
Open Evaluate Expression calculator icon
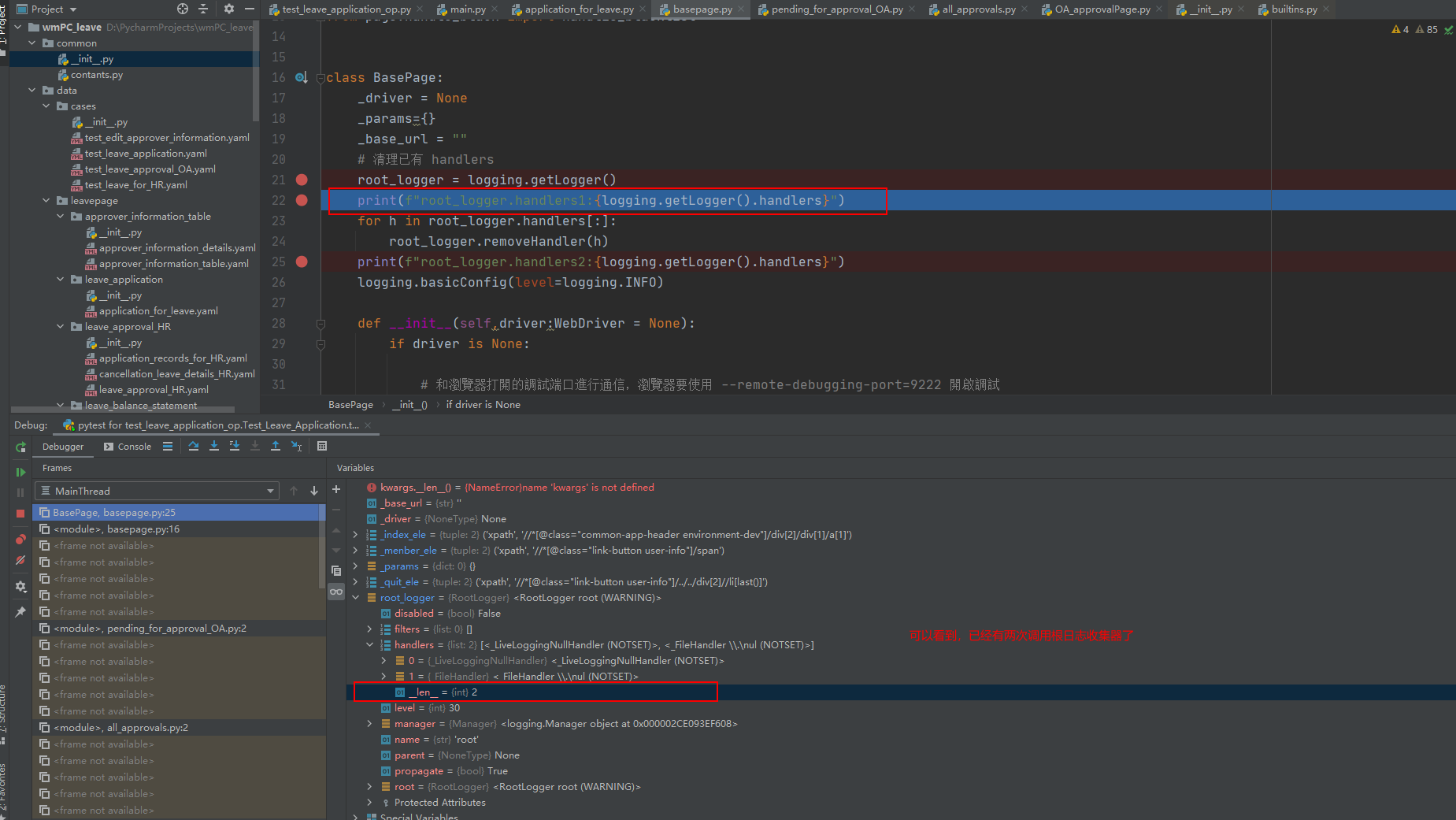click(x=322, y=446)
